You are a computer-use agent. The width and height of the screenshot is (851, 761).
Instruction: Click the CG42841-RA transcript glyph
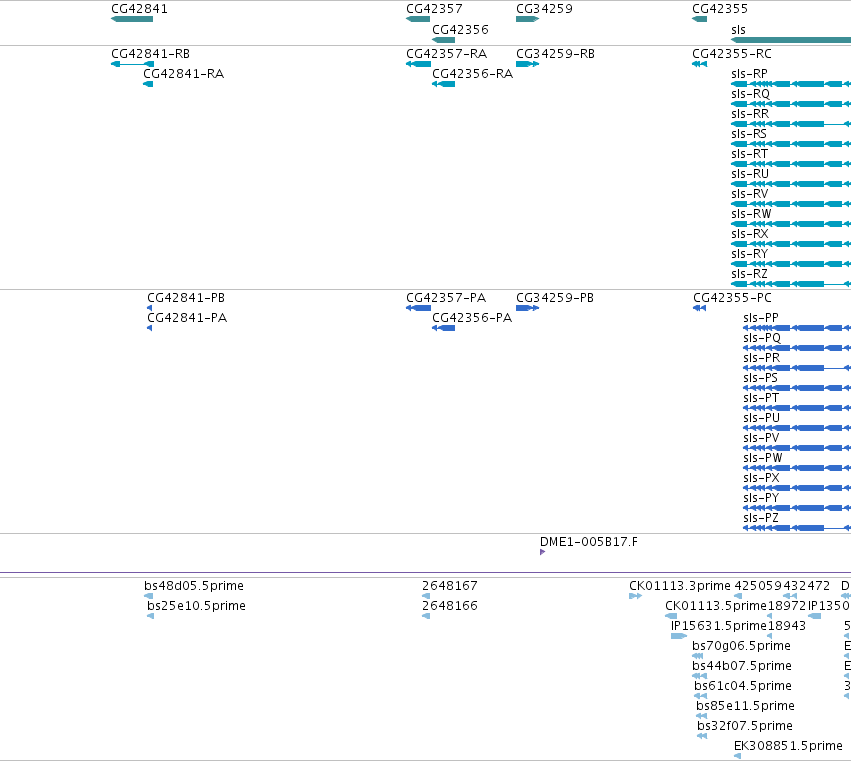point(148,84)
